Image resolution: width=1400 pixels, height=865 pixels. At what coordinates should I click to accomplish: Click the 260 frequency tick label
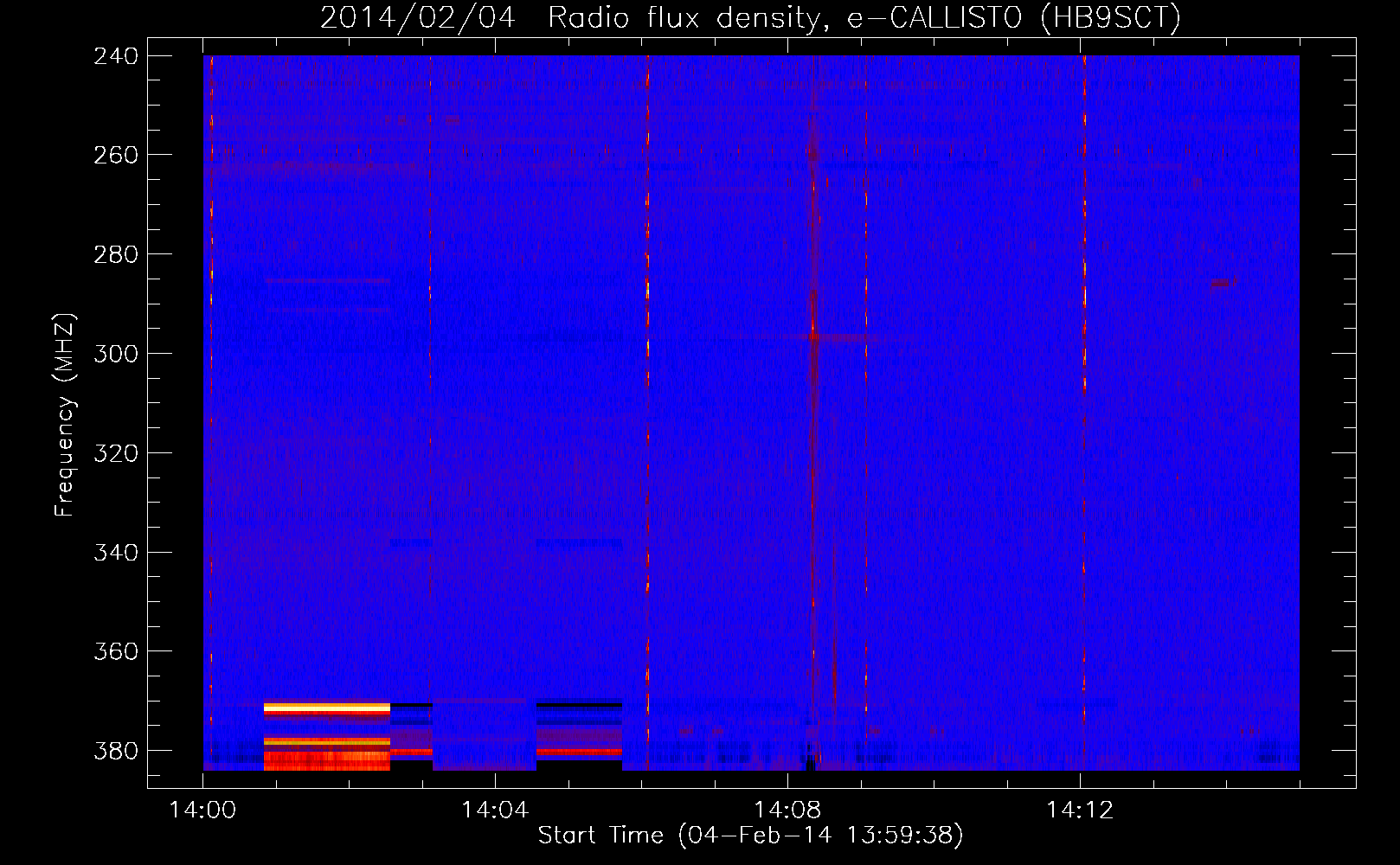(x=116, y=155)
